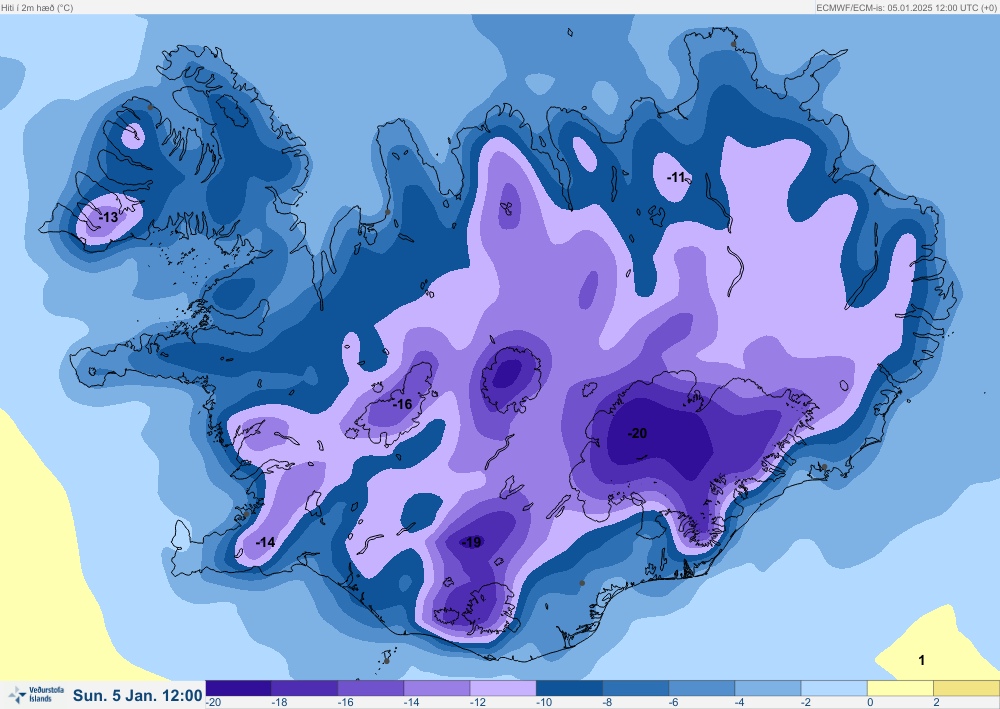Click the darker yellow above-2 legend swatch
This screenshot has height=709, width=1000.
pos(967,688)
